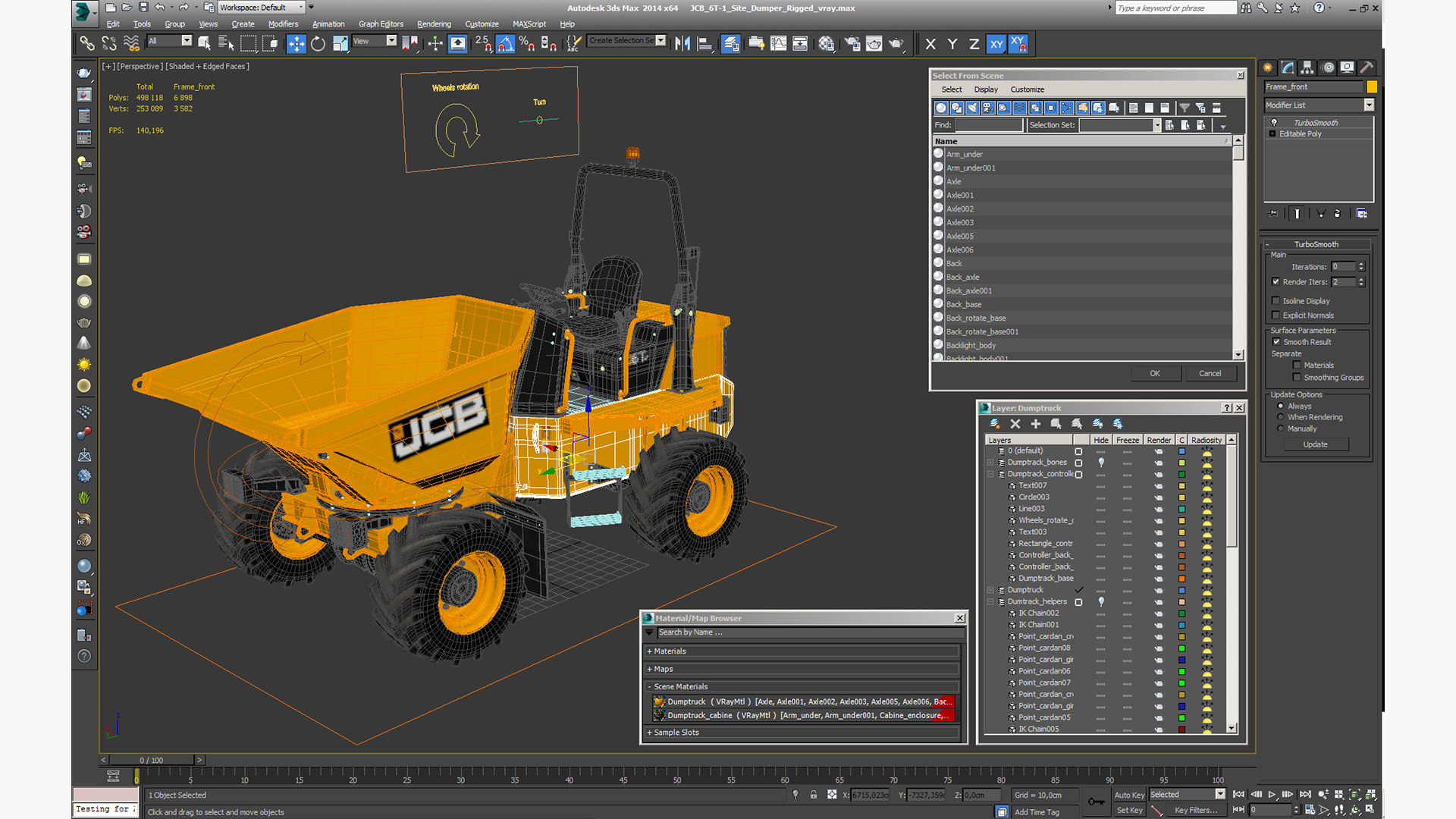Open the Modifiers menu
1456x819 pixels.
[x=283, y=24]
